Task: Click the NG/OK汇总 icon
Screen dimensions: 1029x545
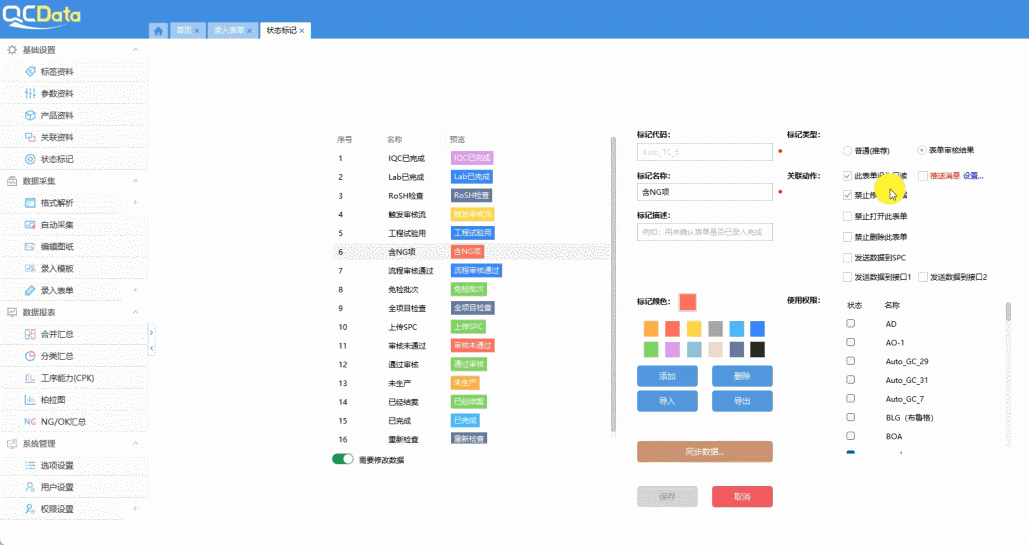Action: (x=31, y=421)
